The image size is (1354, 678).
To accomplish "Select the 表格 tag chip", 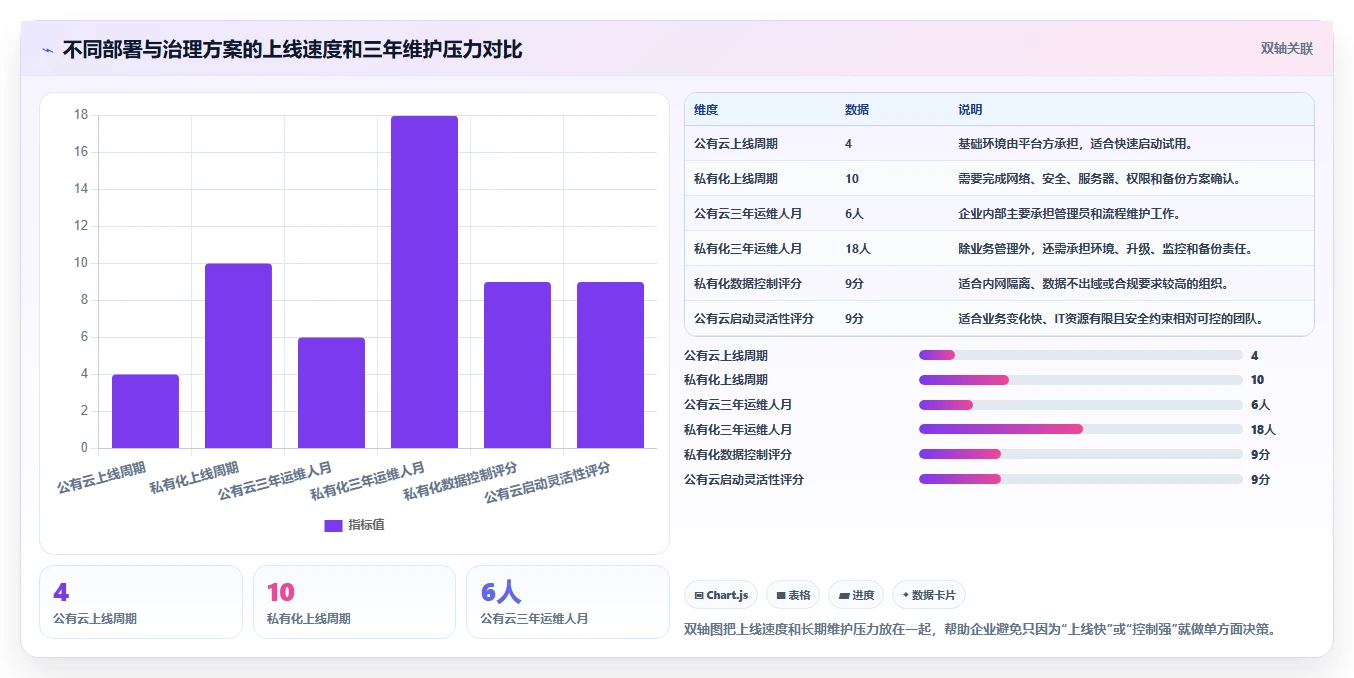I will (x=792, y=595).
